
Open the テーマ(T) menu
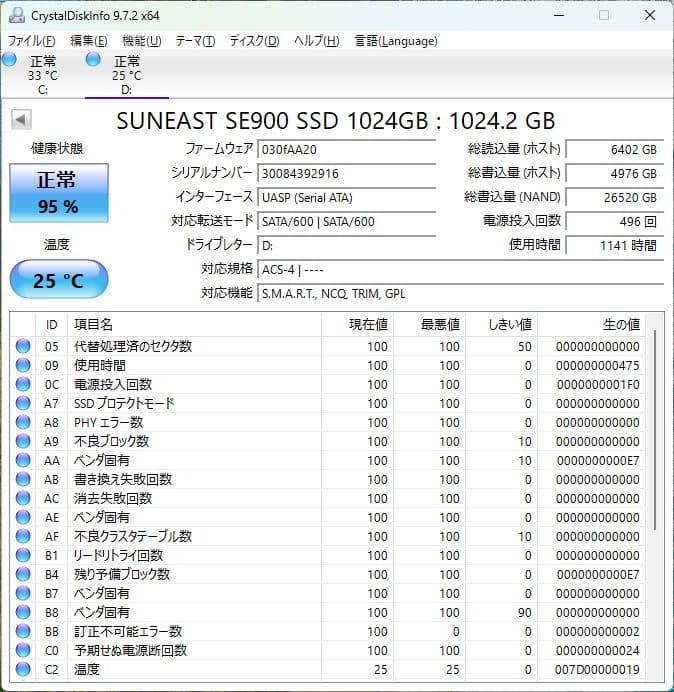pos(195,41)
